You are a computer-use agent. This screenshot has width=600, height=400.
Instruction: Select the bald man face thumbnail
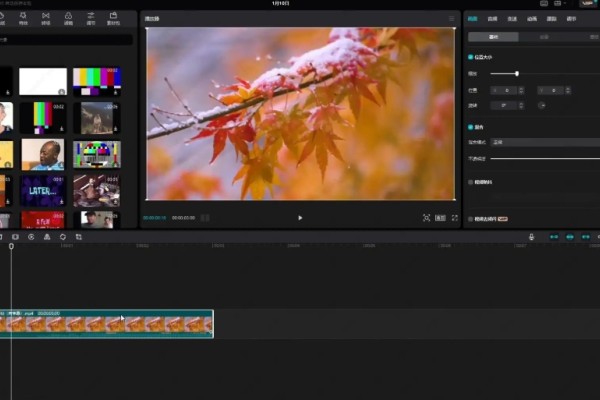(43, 154)
